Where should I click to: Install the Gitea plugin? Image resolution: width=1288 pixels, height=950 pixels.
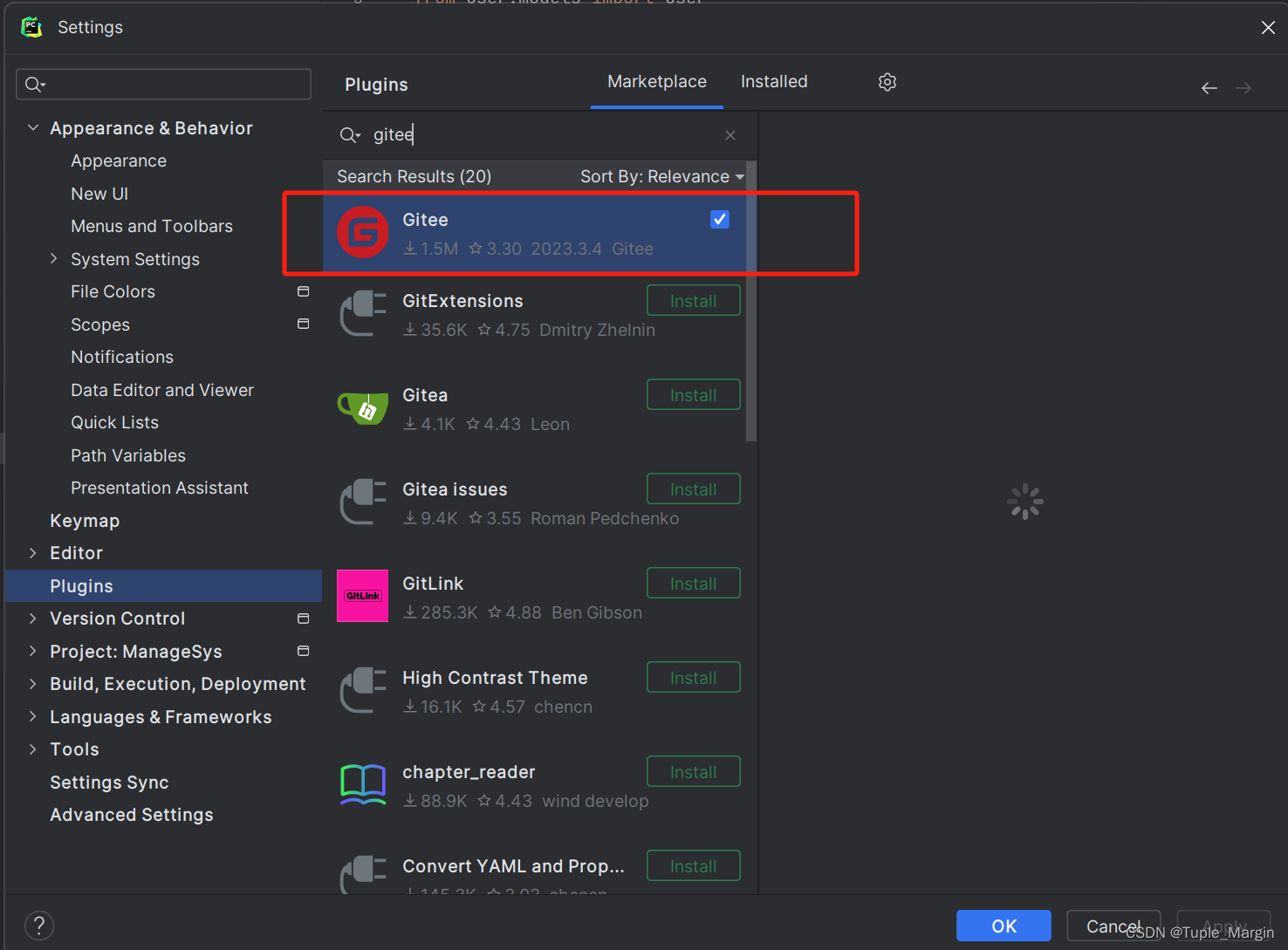click(x=694, y=395)
